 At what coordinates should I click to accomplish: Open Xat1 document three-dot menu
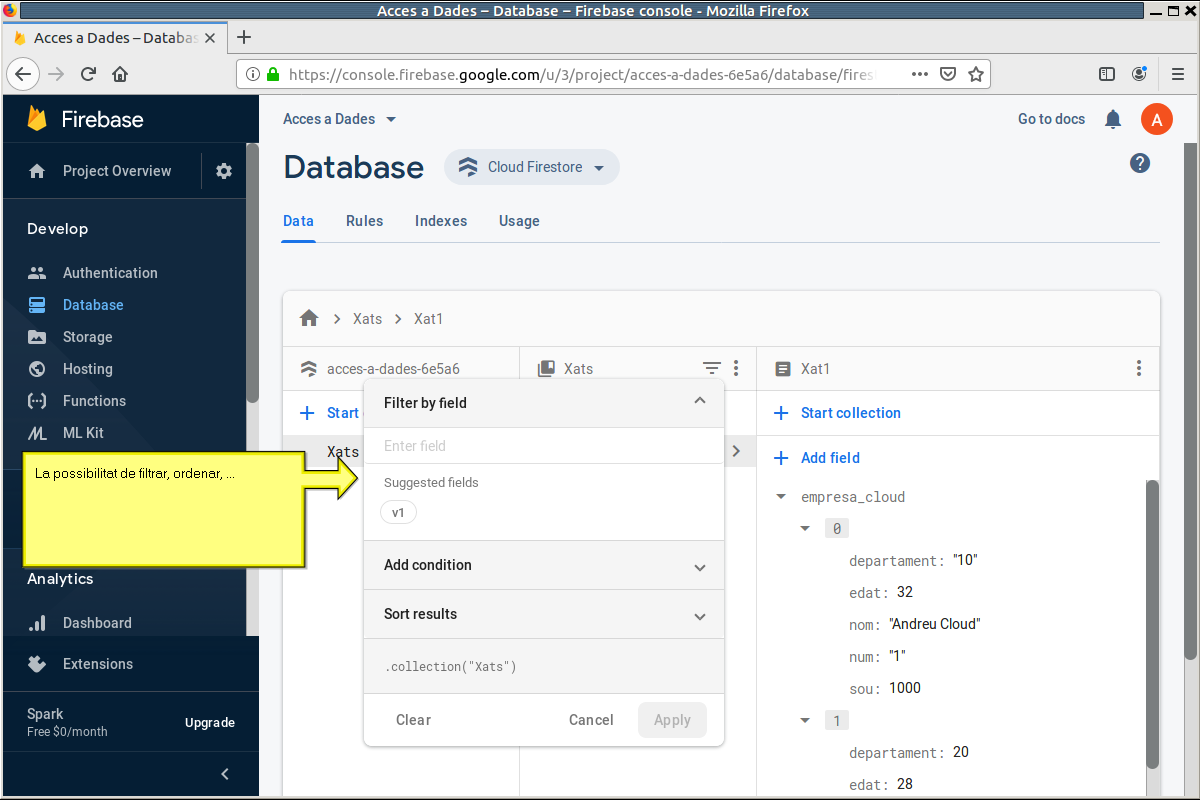point(1139,368)
